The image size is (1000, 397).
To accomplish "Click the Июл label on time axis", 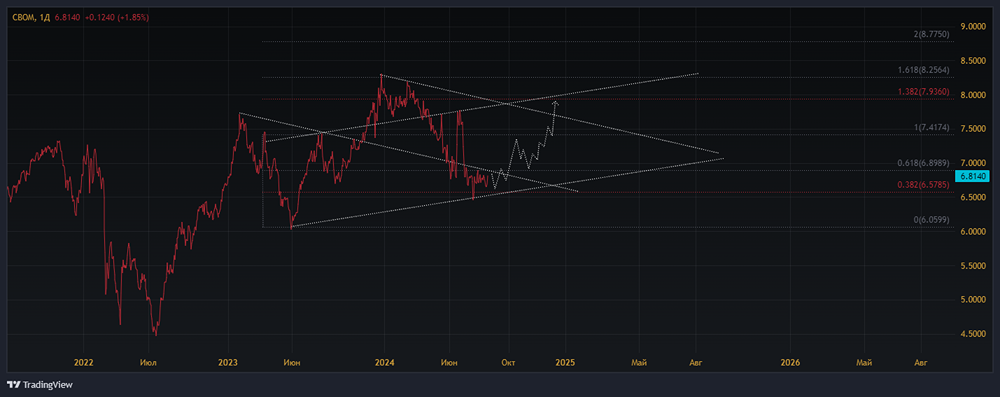I will point(148,363).
